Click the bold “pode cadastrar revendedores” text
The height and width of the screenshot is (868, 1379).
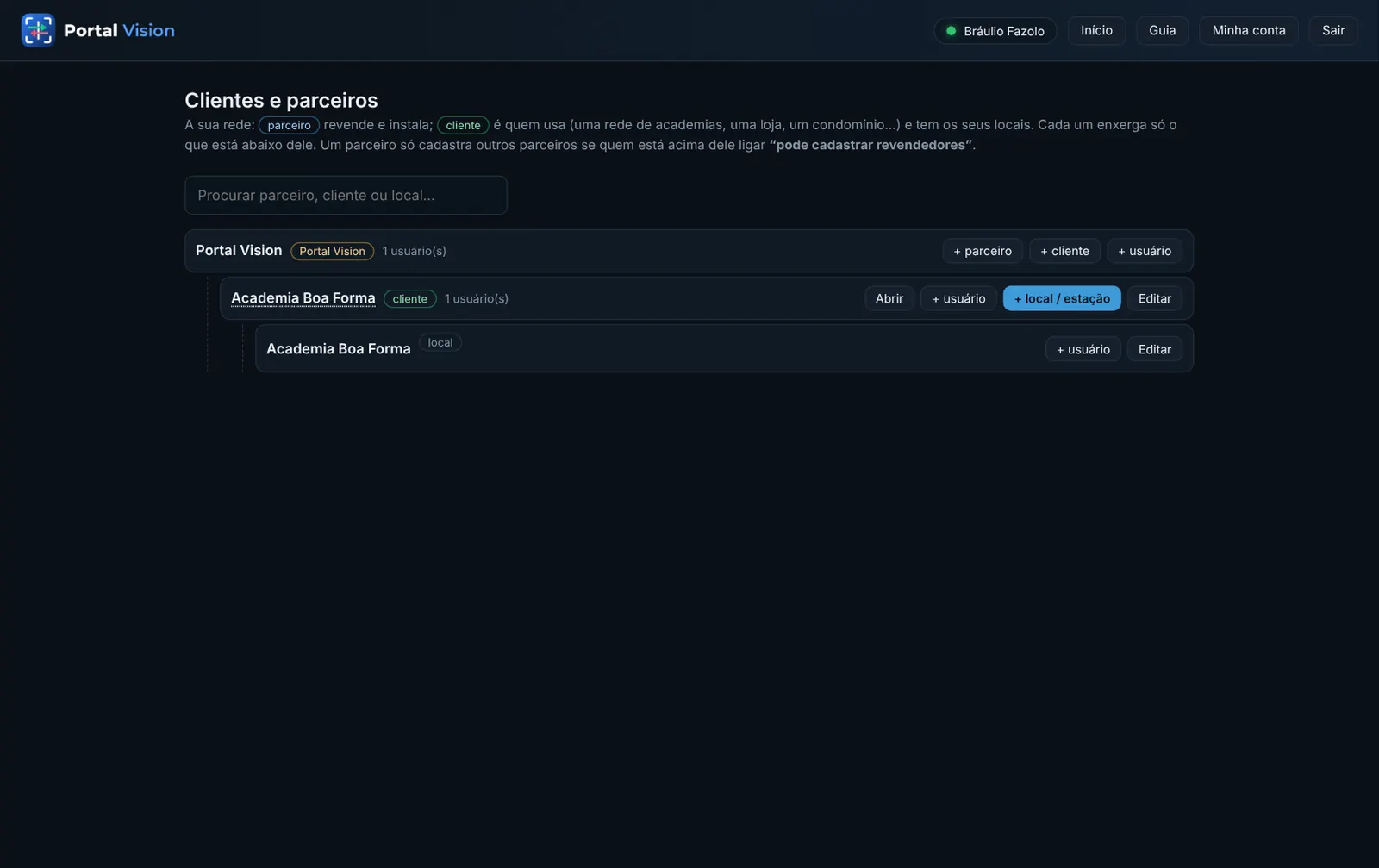870,145
